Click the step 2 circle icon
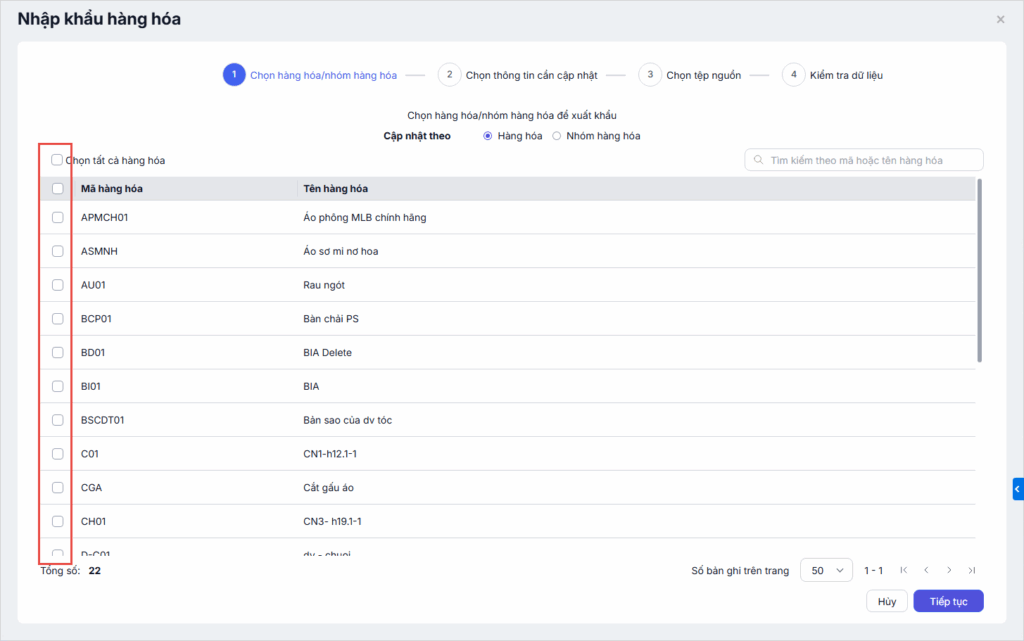The width and height of the screenshot is (1024, 641). pyautogui.click(x=449, y=75)
